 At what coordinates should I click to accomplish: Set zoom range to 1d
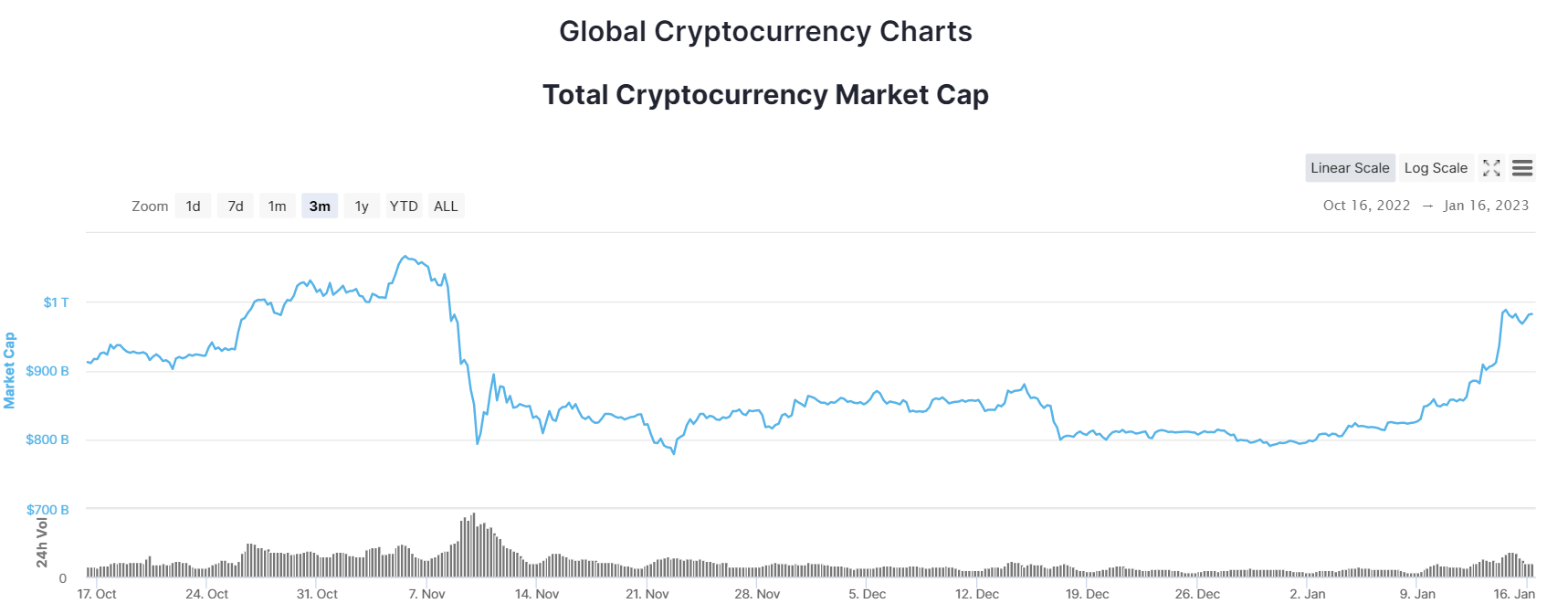click(193, 206)
